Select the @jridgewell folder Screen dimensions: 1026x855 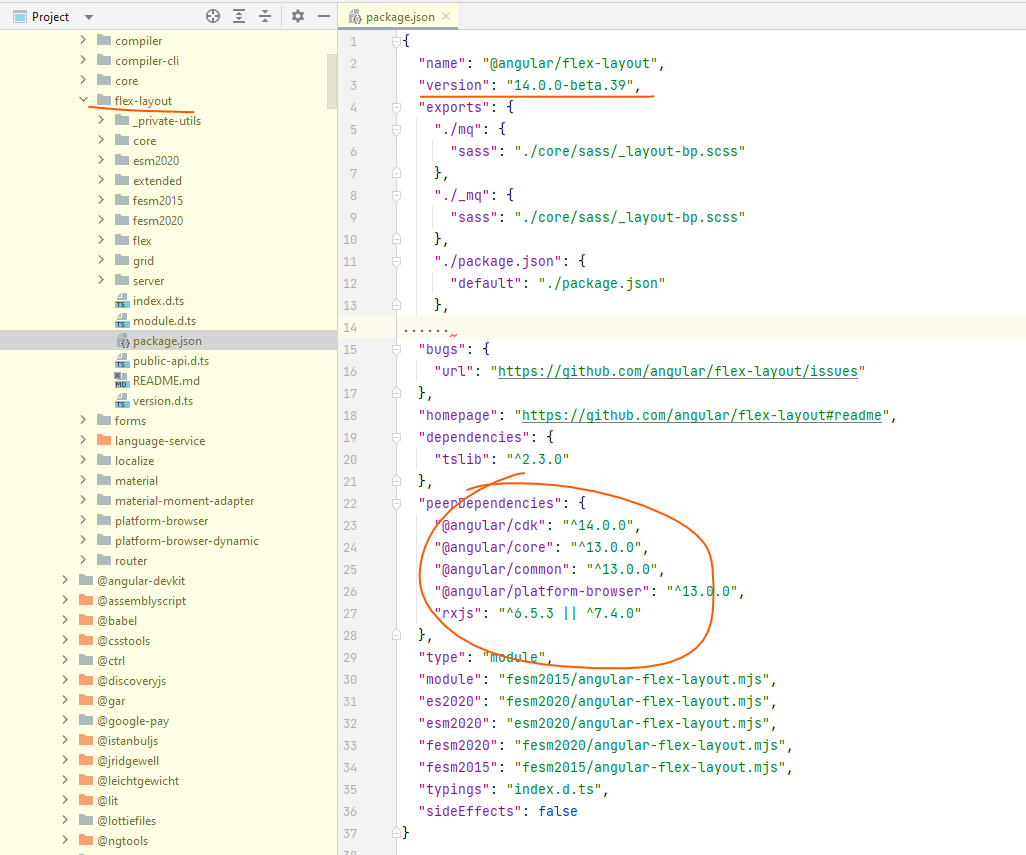(x=128, y=761)
